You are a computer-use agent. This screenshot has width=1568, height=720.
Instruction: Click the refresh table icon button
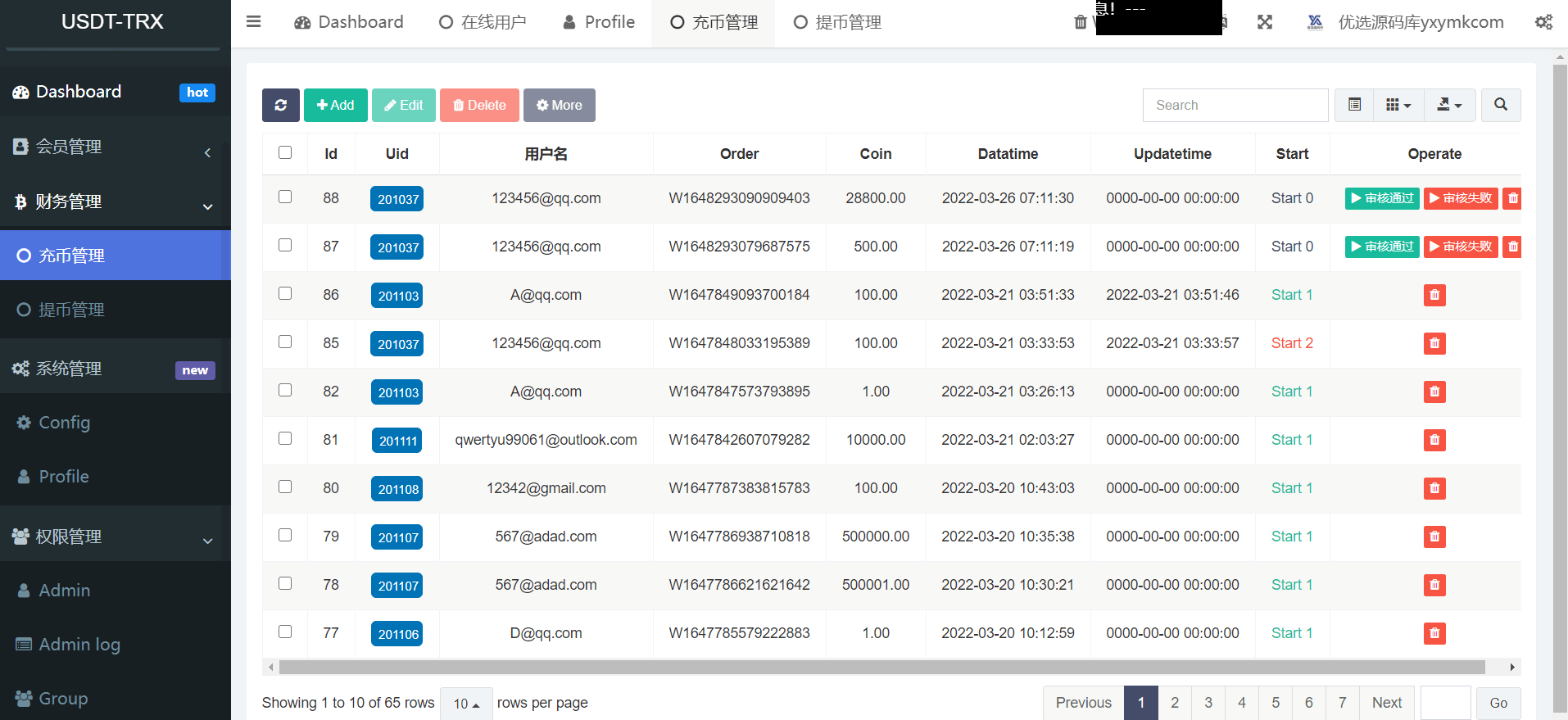(x=280, y=105)
